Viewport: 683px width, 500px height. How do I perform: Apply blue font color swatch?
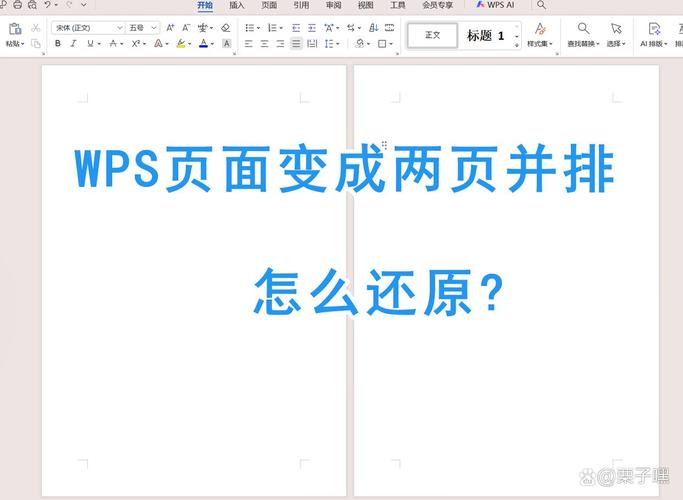203,44
